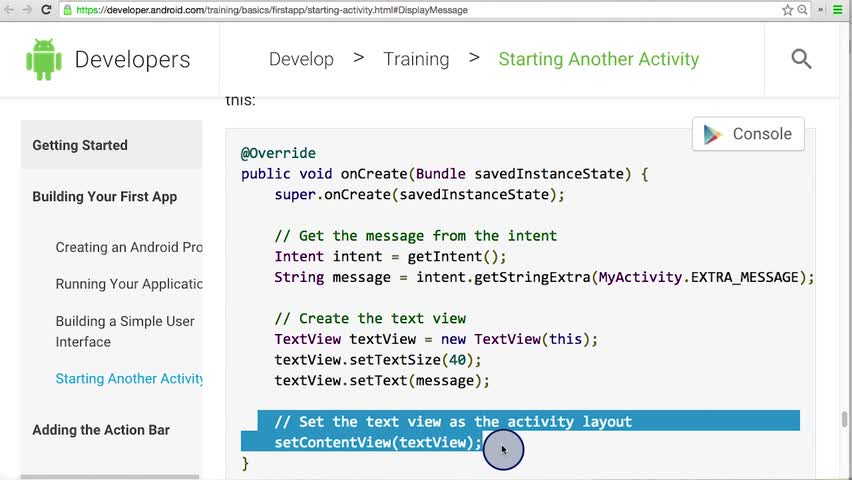The height and width of the screenshot is (480, 852).
Task: Click the textView.setTextSize(40) line
Action: point(378,360)
